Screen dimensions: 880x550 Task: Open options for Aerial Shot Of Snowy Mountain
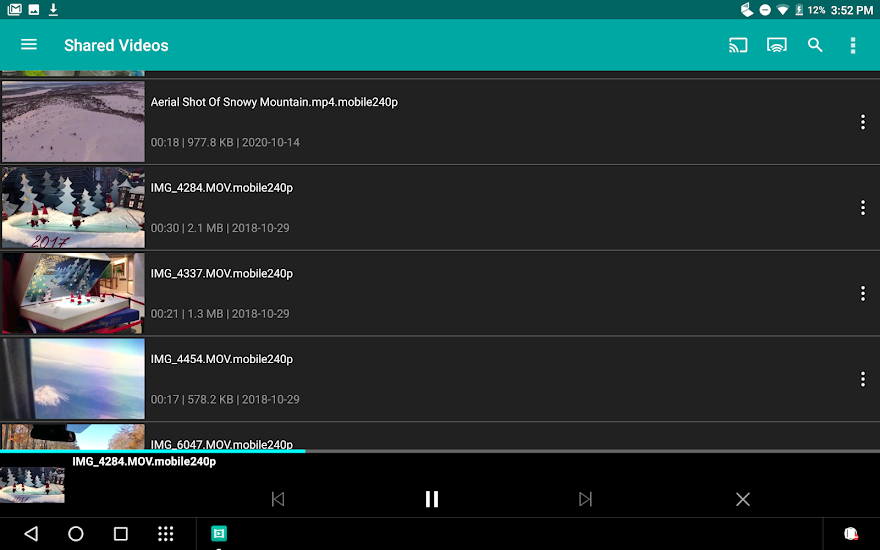tap(862, 122)
